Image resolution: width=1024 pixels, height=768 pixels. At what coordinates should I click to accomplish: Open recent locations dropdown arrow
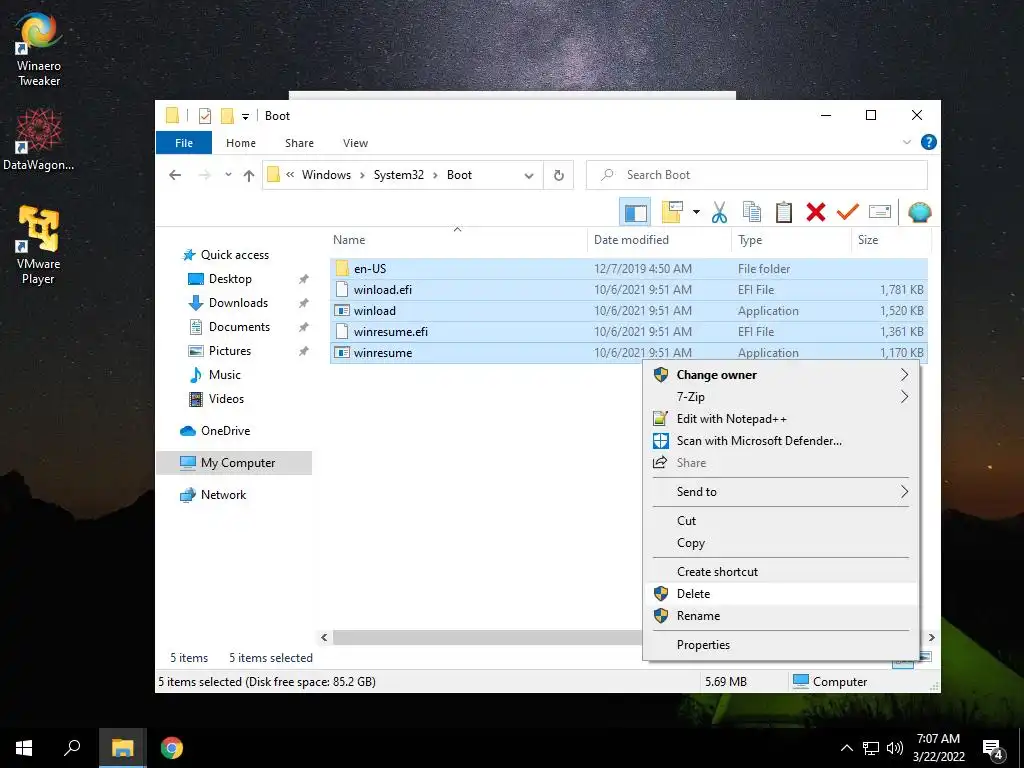pyautogui.click(x=228, y=175)
